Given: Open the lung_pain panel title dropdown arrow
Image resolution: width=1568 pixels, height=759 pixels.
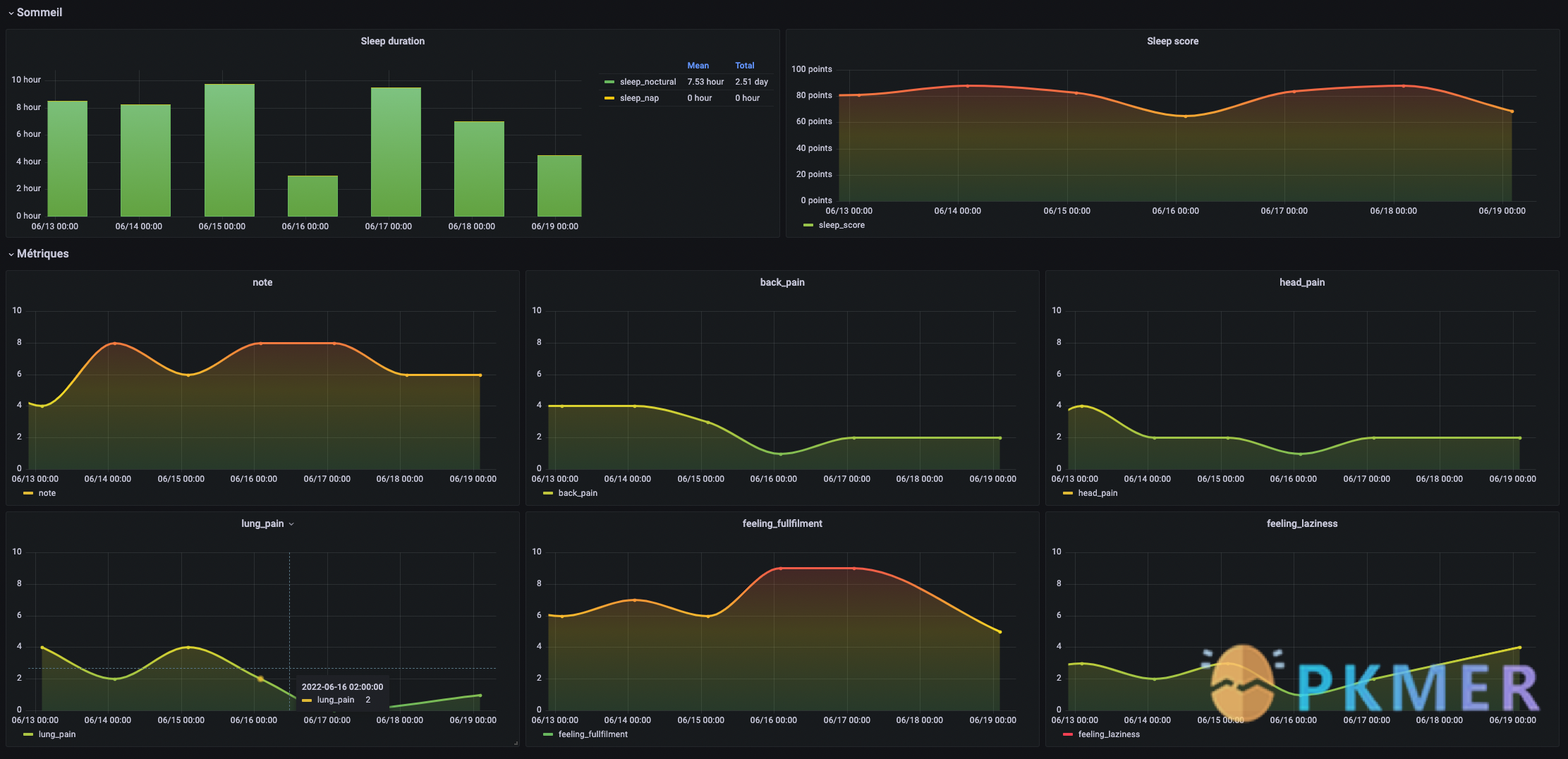Looking at the screenshot, I should (x=291, y=524).
